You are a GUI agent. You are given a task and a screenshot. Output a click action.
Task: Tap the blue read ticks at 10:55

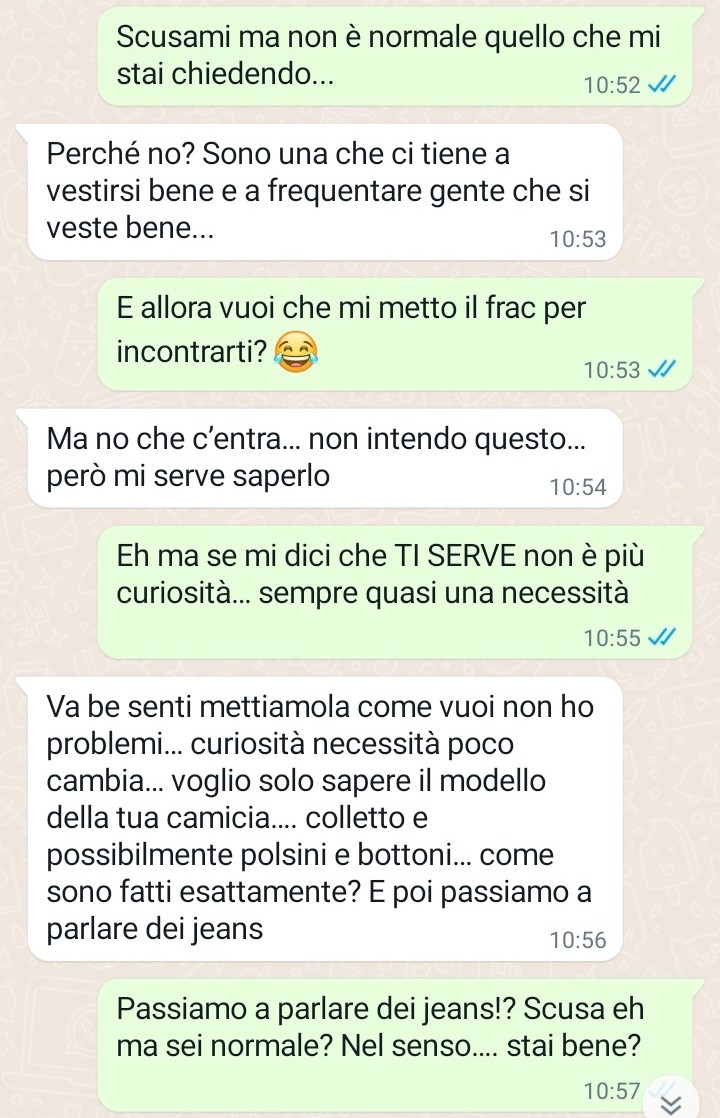coord(662,637)
